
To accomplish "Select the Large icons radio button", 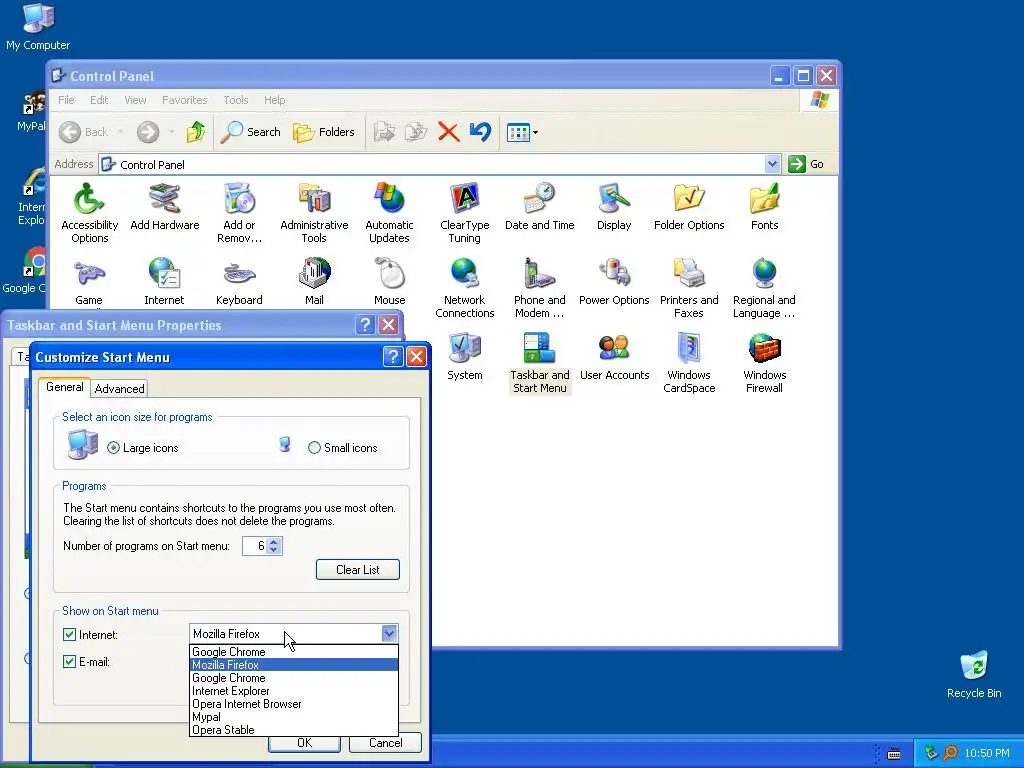I will point(114,447).
